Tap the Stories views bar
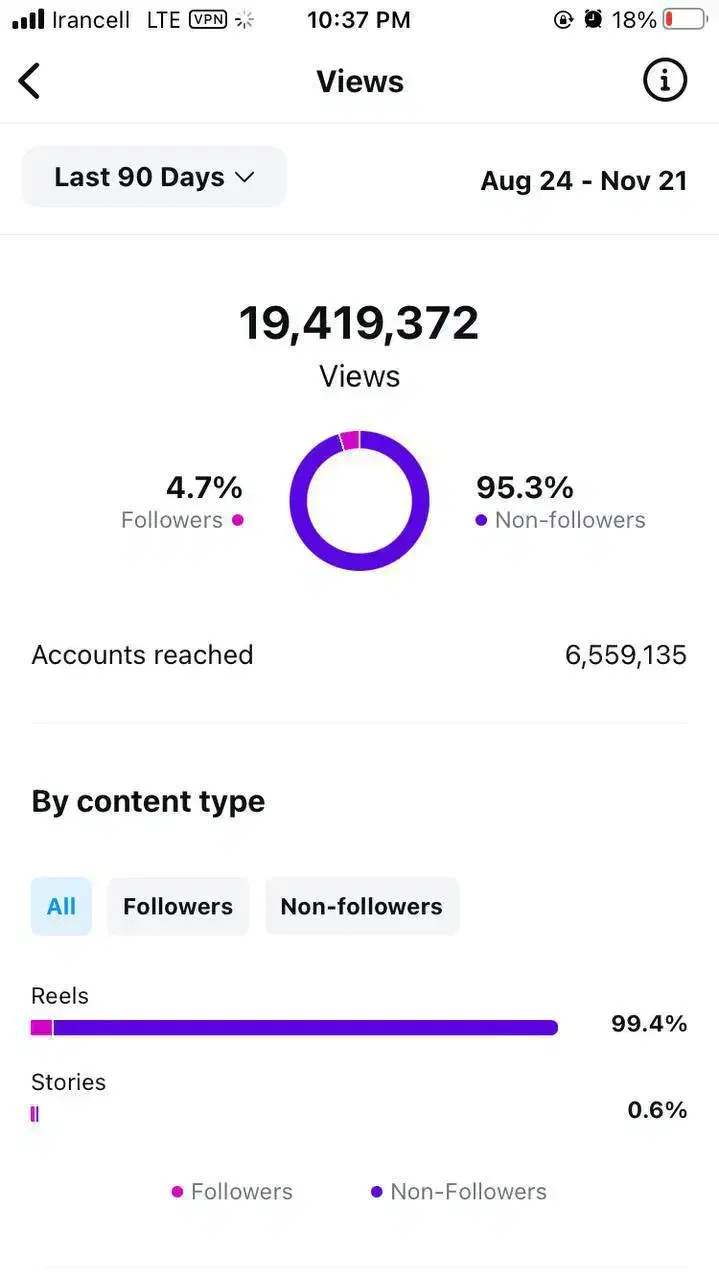The width and height of the screenshot is (719, 1280). 35,1114
